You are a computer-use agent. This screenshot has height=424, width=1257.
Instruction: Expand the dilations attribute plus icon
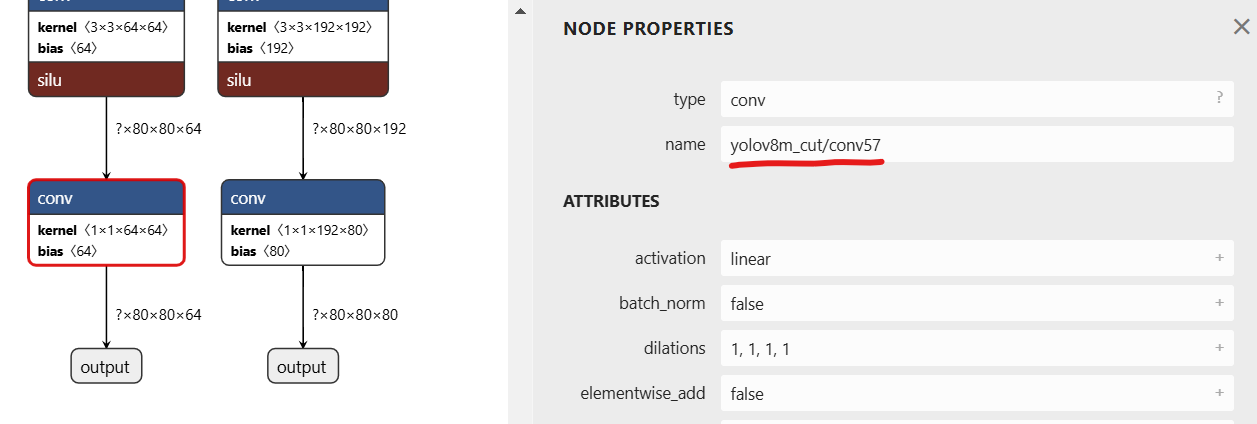point(1219,348)
